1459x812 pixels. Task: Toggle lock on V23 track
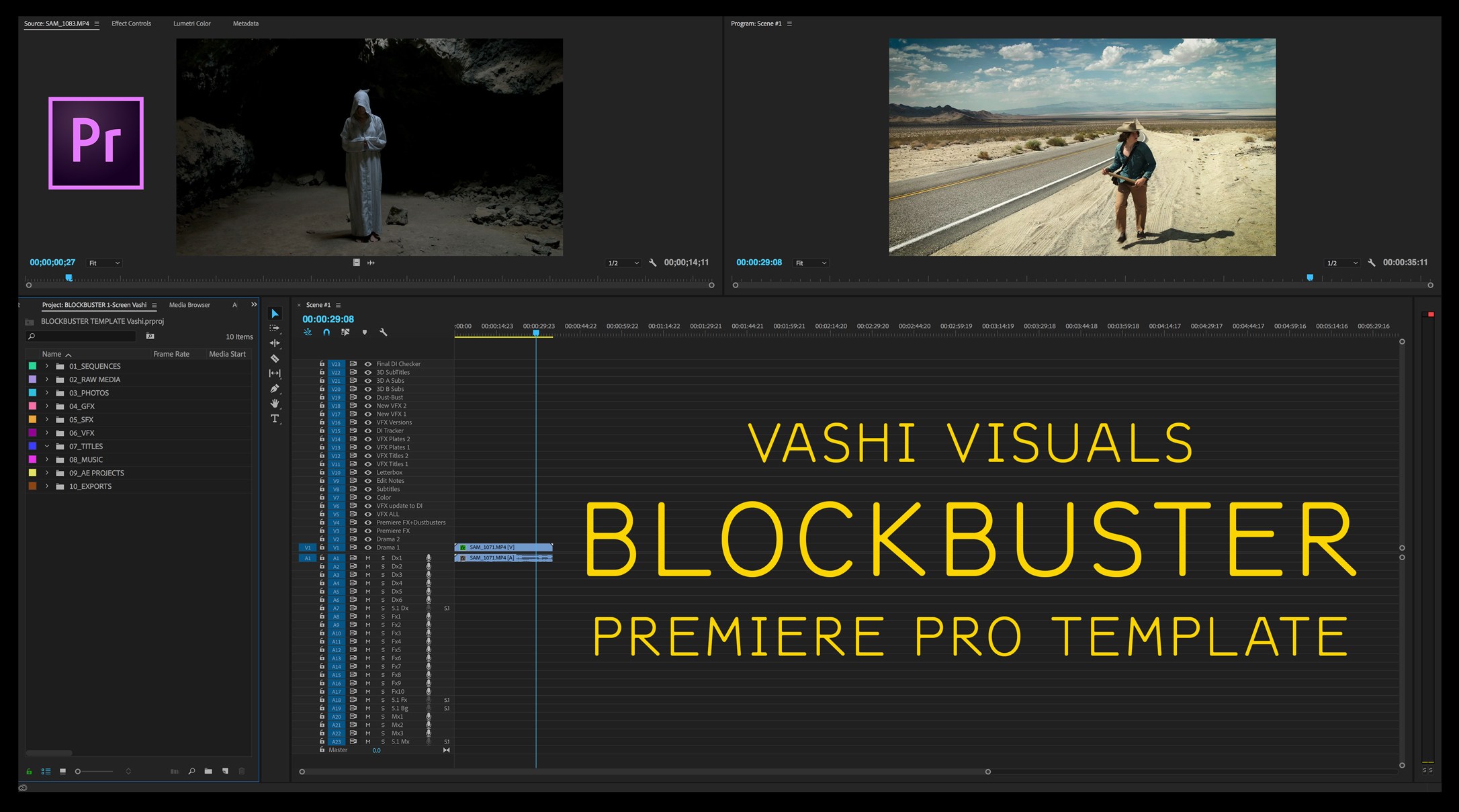[x=322, y=364]
